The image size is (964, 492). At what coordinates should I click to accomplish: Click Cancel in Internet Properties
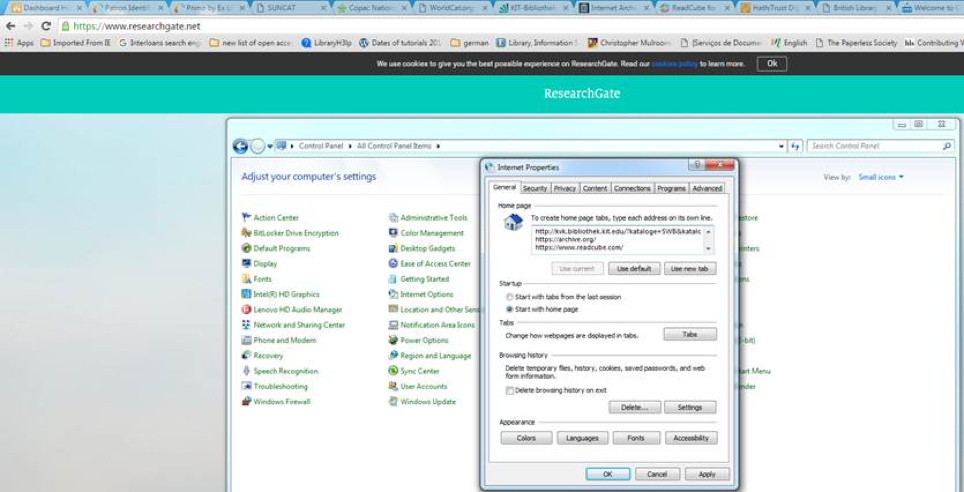(x=657, y=474)
